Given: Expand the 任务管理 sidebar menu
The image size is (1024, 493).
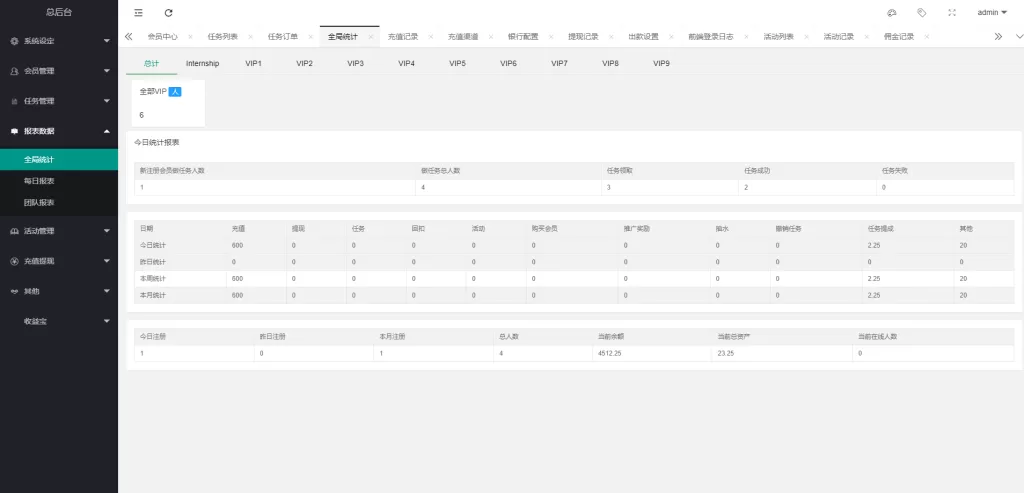Looking at the screenshot, I should 59,101.
